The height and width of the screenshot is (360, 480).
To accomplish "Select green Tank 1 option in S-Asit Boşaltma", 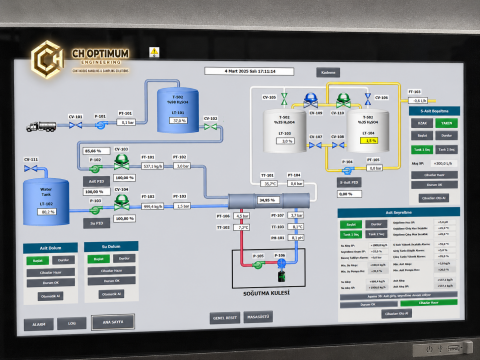I will (x=422, y=149).
